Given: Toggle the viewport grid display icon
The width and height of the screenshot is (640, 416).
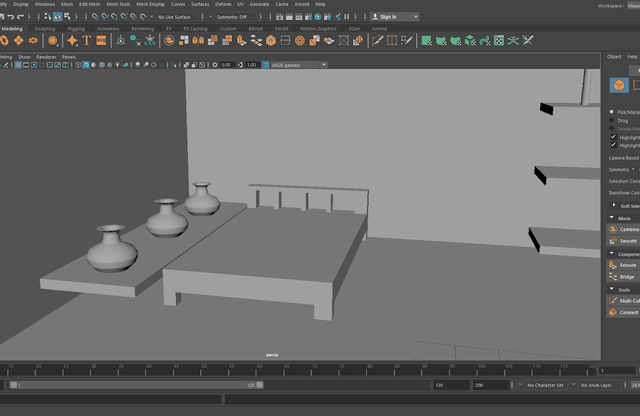Looking at the screenshot, I should [18, 65].
